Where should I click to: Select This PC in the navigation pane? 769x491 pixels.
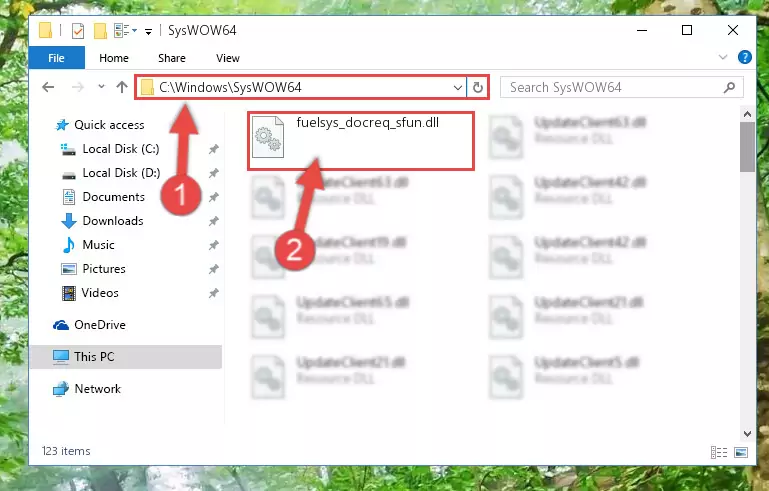(126, 357)
